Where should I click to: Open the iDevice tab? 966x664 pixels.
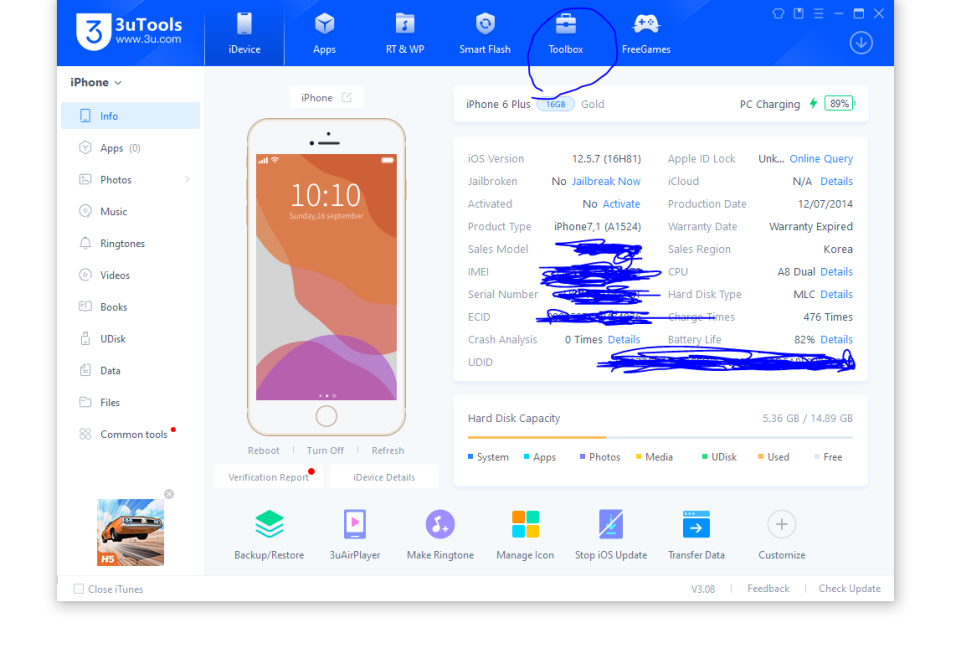(x=245, y=33)
